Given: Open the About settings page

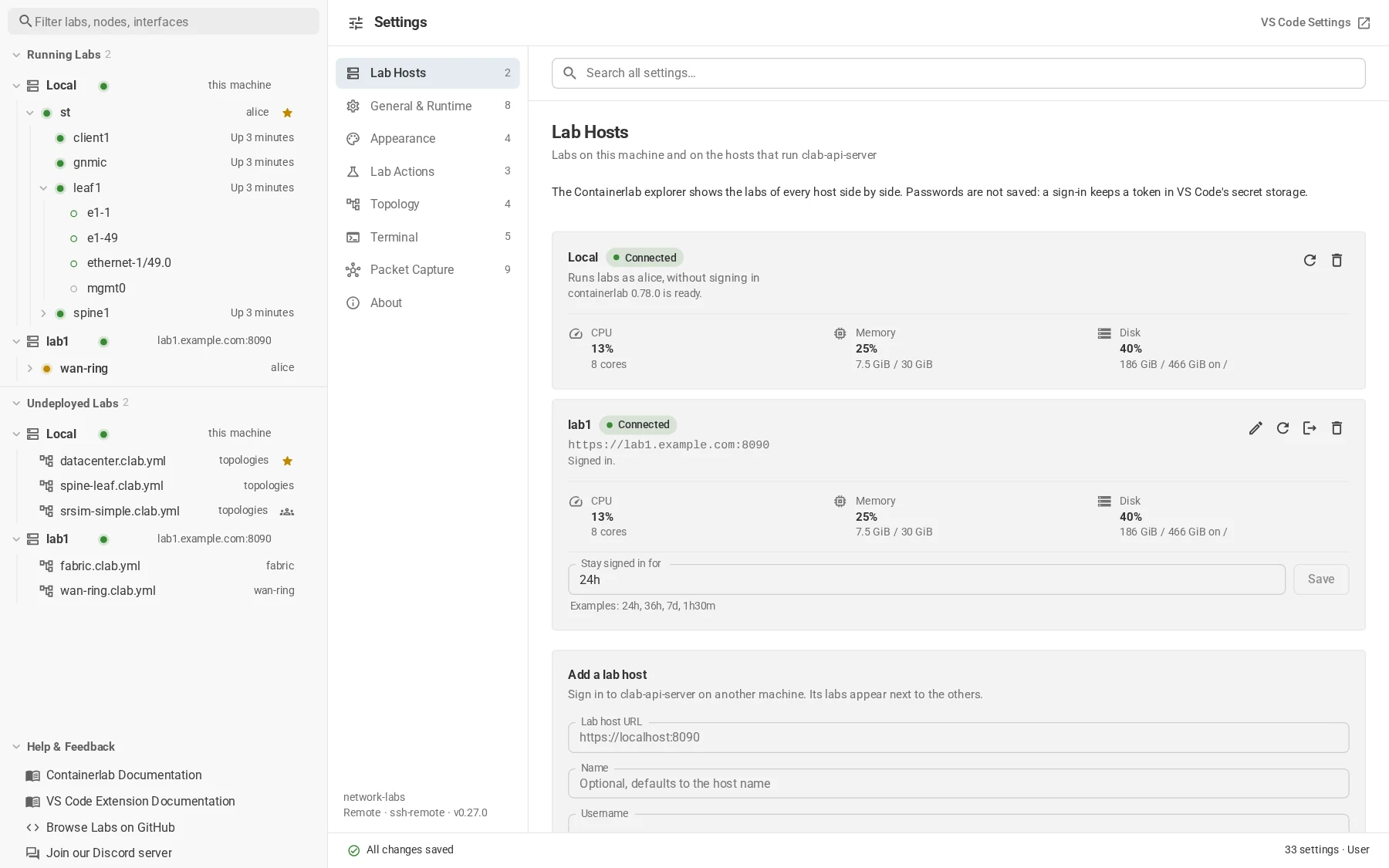Looking at the screenshot, I should point(428,303).
